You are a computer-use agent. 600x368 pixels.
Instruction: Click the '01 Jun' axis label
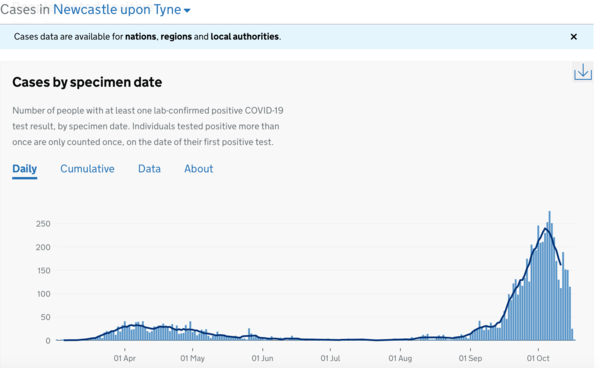pos(262,358)
